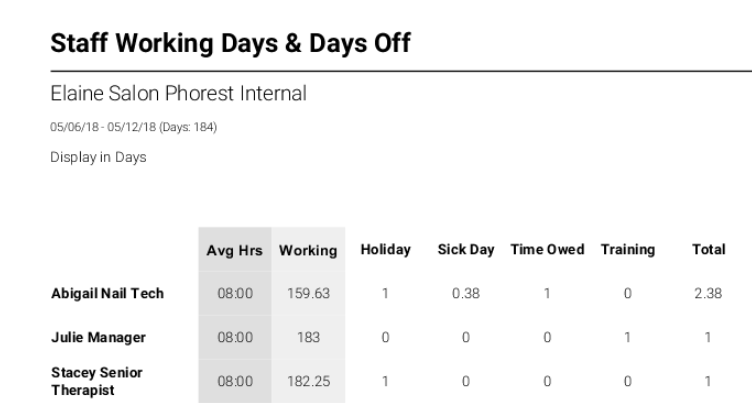752x403 pixels.
Task: Click the Total column header
Action: pos(708,249)
